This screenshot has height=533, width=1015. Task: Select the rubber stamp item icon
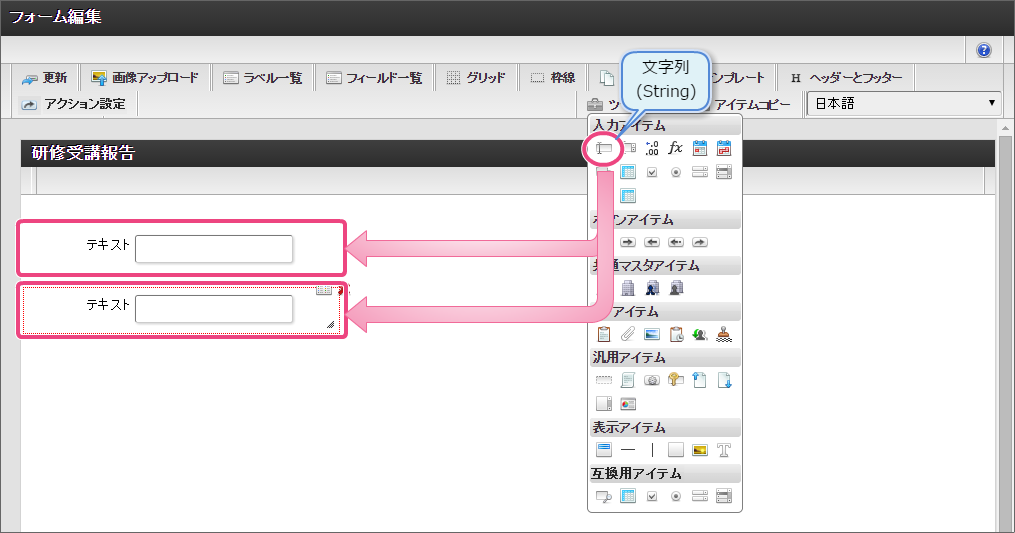tap(724, 334)
